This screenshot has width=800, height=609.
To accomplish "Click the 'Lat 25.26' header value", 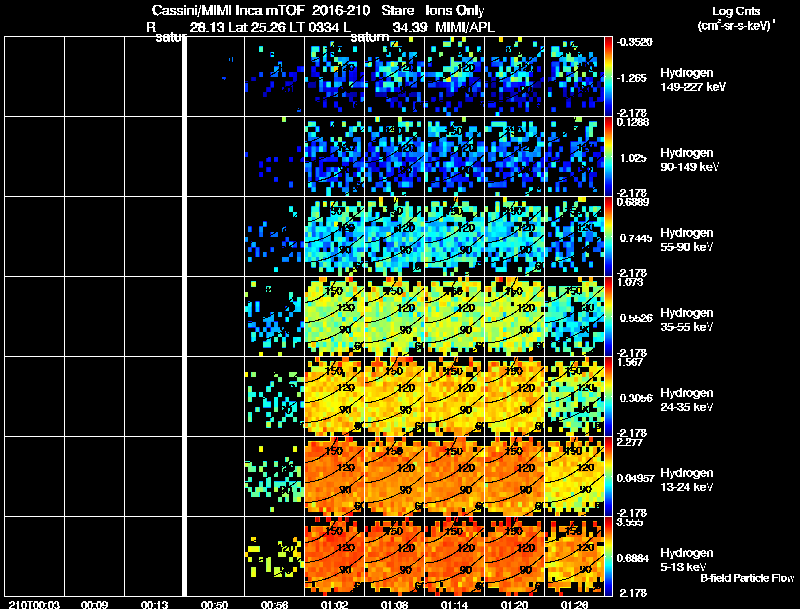I will pos(257,27).
